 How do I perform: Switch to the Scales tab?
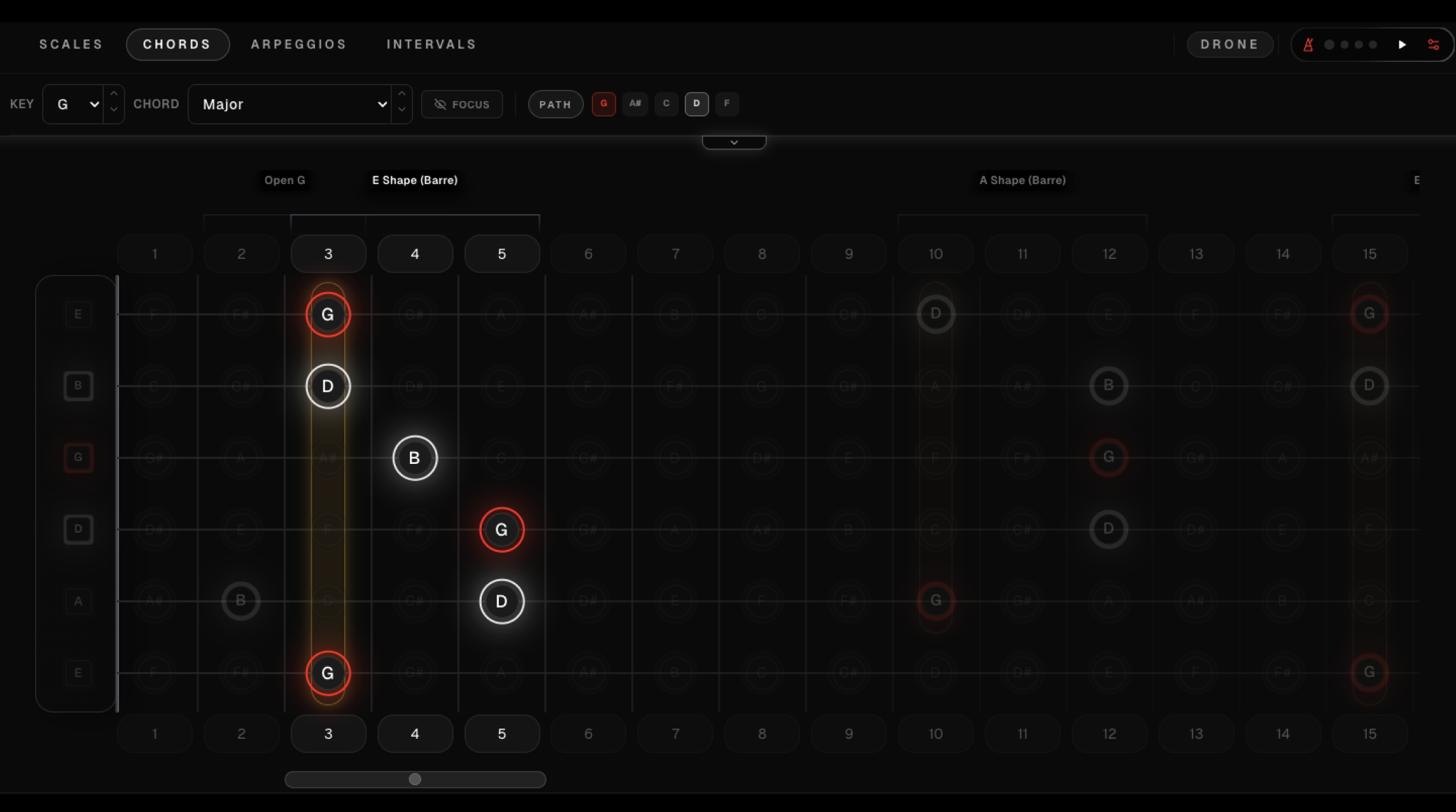71,44
